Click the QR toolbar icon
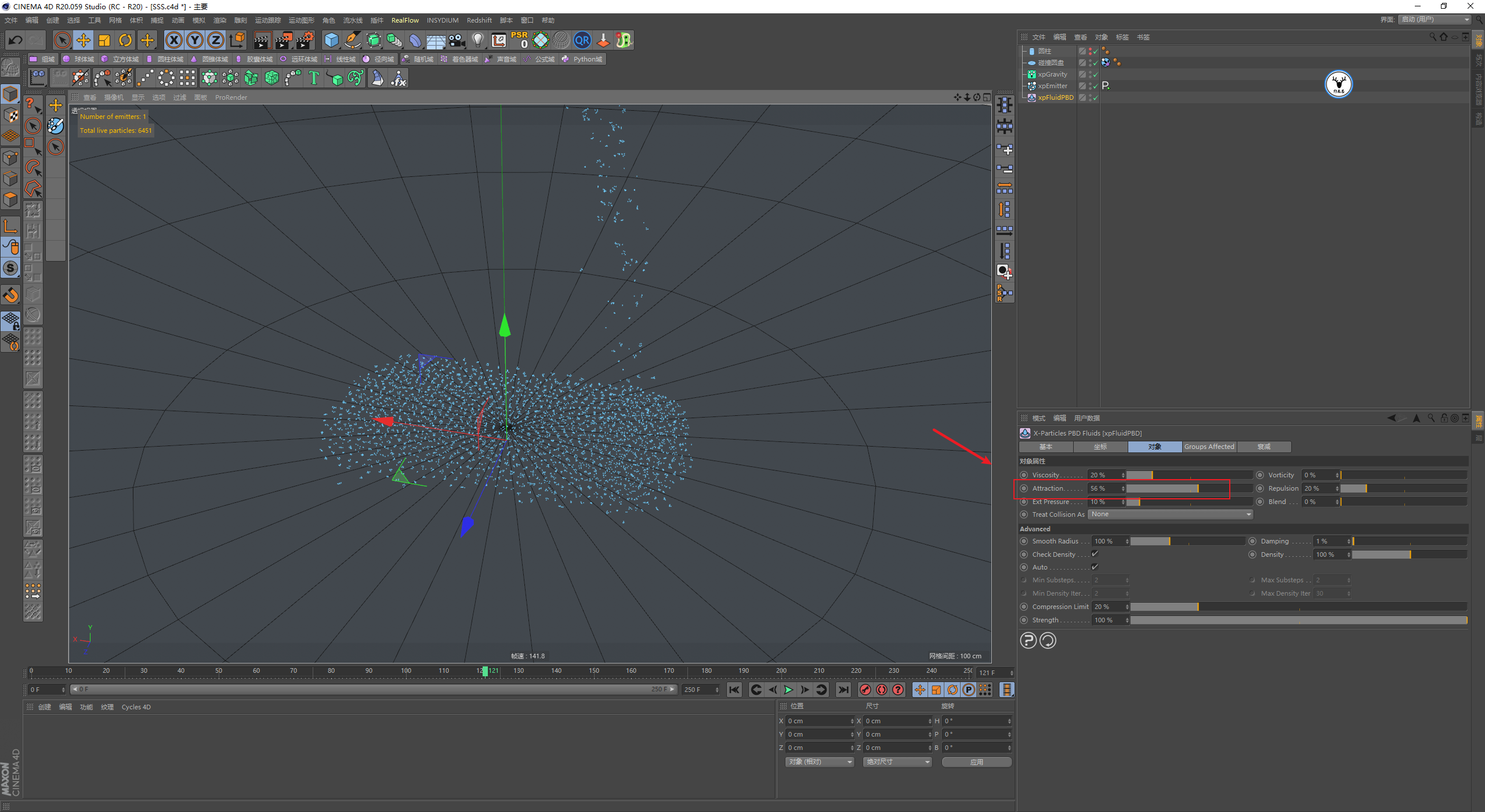 tap(582, 40)
